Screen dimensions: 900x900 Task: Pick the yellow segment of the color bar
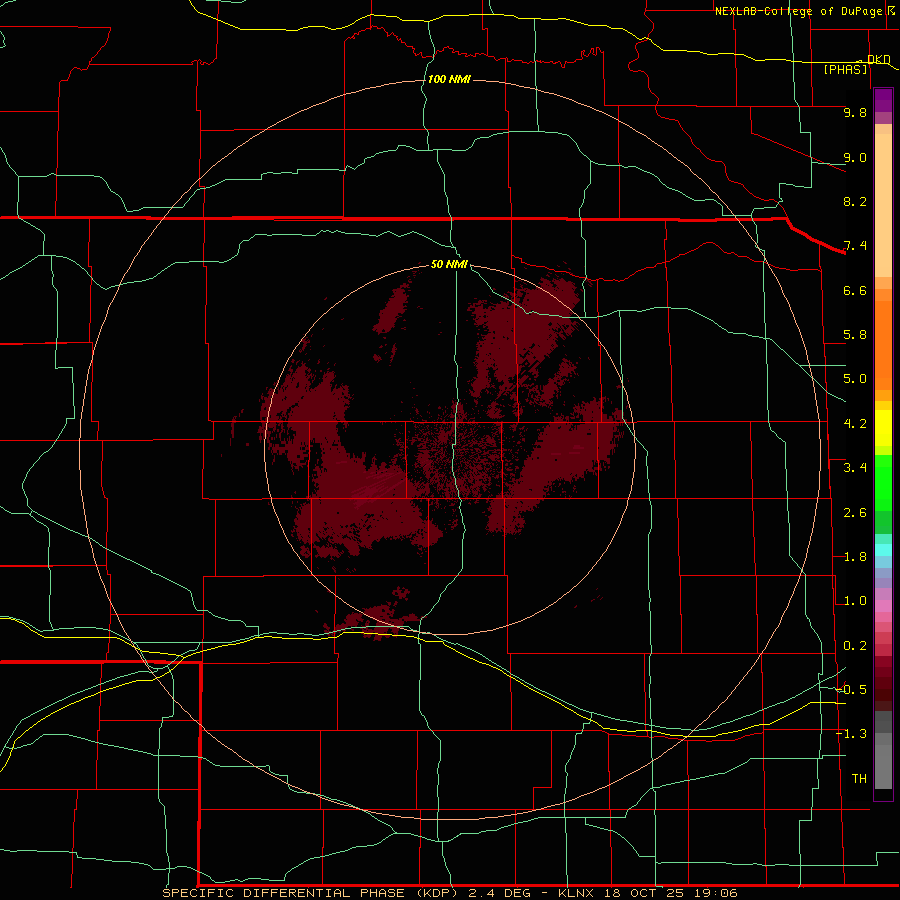(883, 428)
